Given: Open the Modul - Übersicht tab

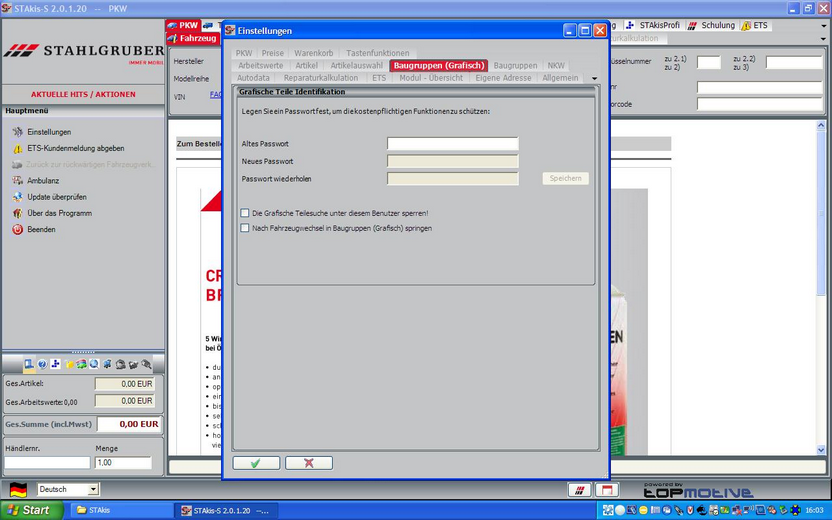Looking at the screenshot, I should (431, 77).
